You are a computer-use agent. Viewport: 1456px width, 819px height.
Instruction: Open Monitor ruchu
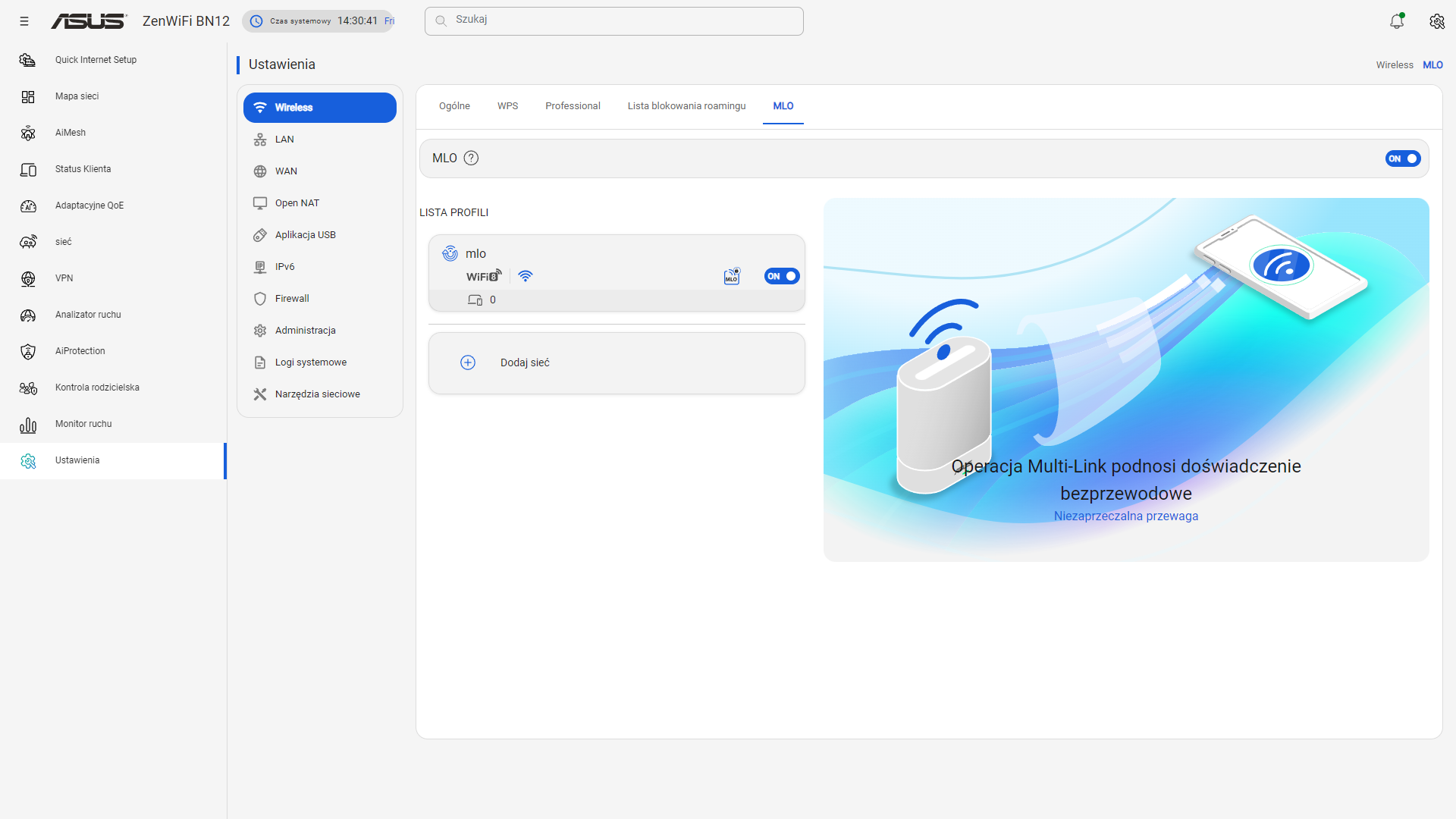114,424
